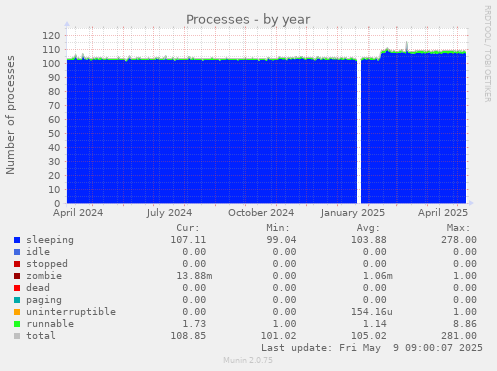This screenshot has height=371, width=497.
Task: Click the stopped legend color swatch
Action: [x=17, y=264]
